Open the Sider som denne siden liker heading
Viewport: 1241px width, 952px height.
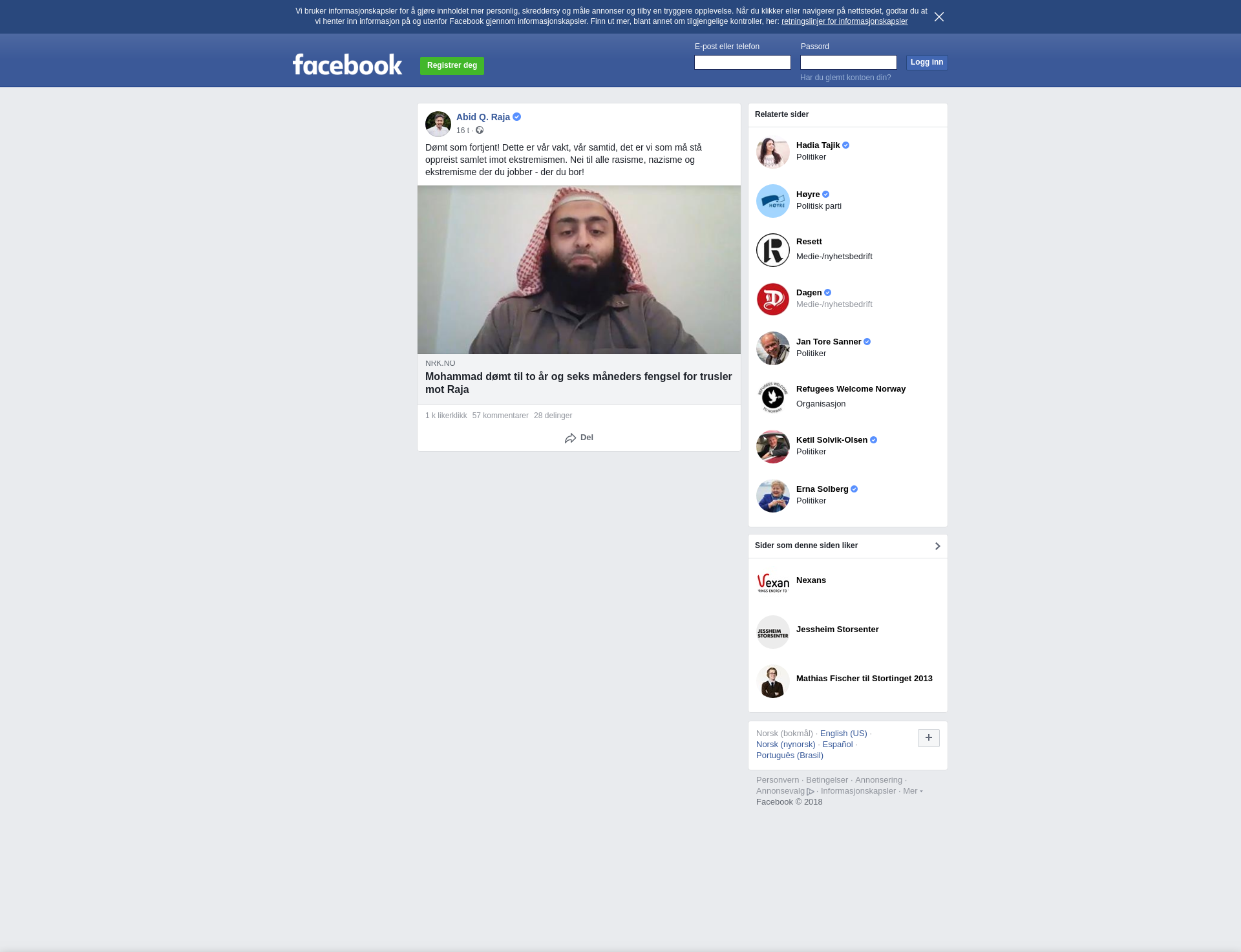(x=806, y=545)
